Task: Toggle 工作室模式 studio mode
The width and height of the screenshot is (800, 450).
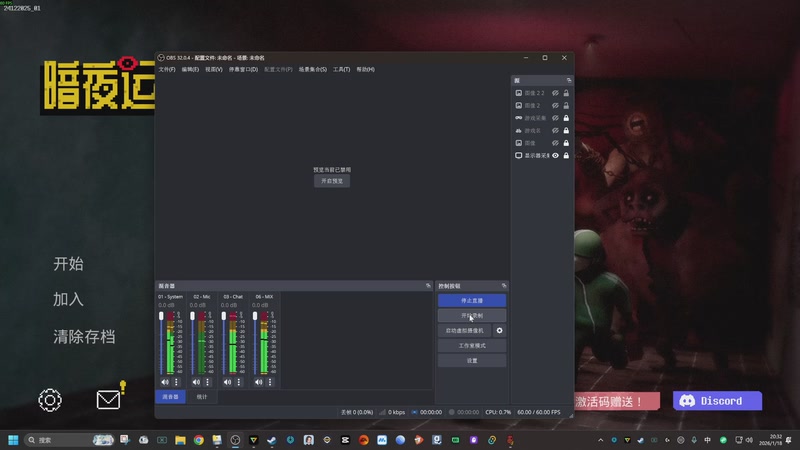Action: [x=472, y=345]
